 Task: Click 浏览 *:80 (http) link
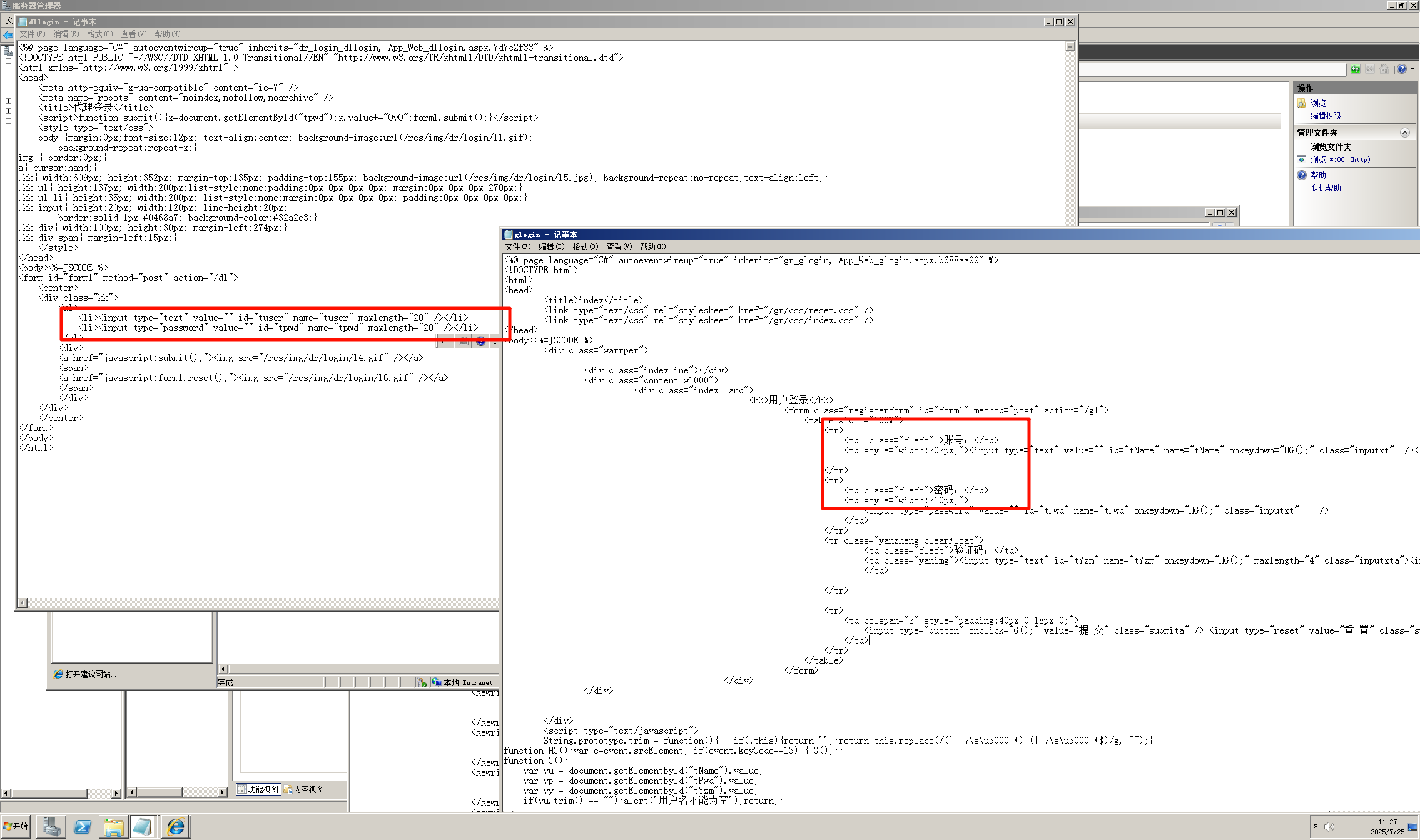(x=1340, y=159)
